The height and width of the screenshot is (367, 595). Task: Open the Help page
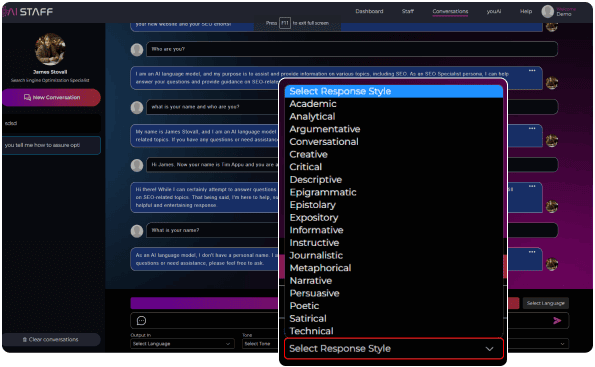pyautogui.click(x=526, y=11)
